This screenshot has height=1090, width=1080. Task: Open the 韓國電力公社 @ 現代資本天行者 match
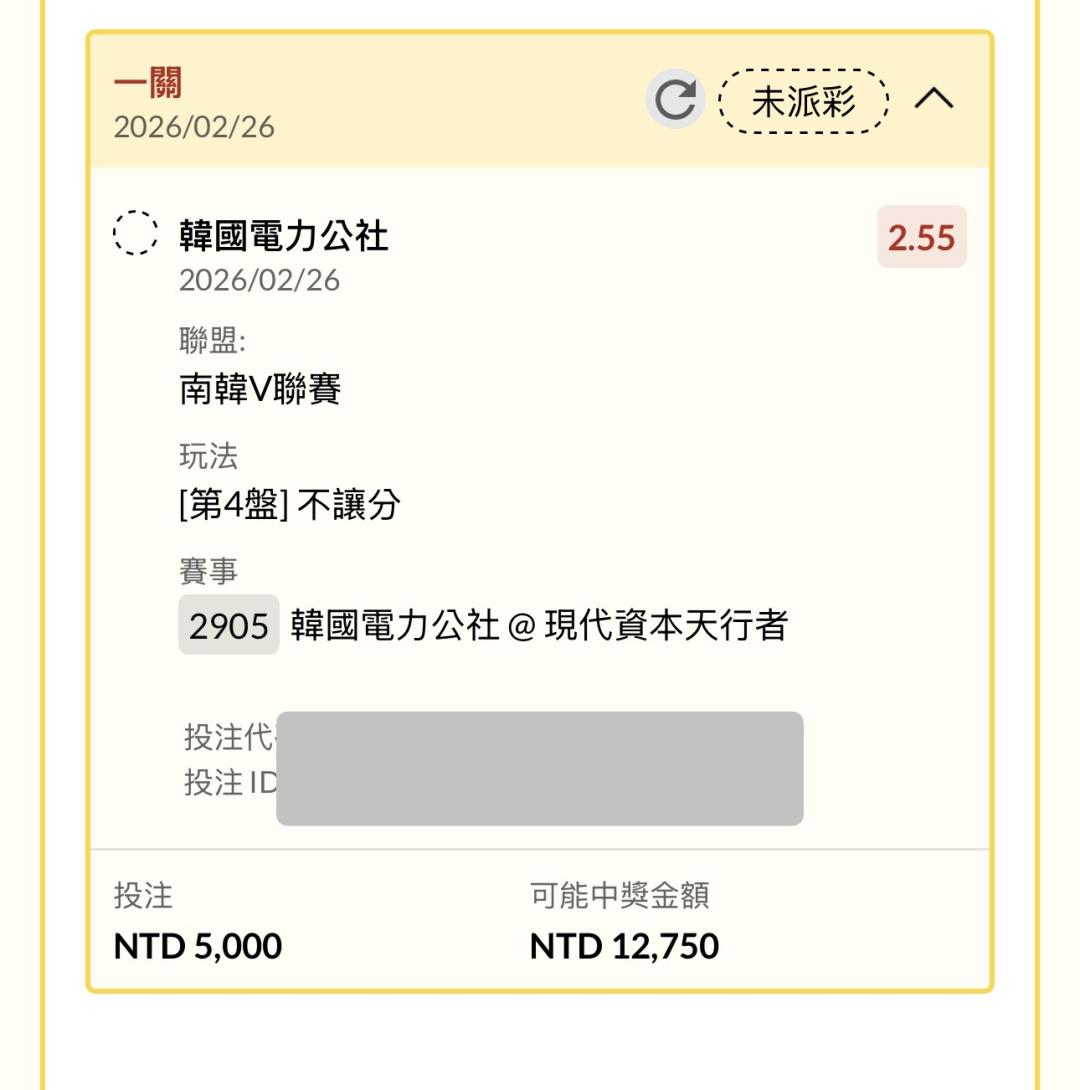(539, 626)
